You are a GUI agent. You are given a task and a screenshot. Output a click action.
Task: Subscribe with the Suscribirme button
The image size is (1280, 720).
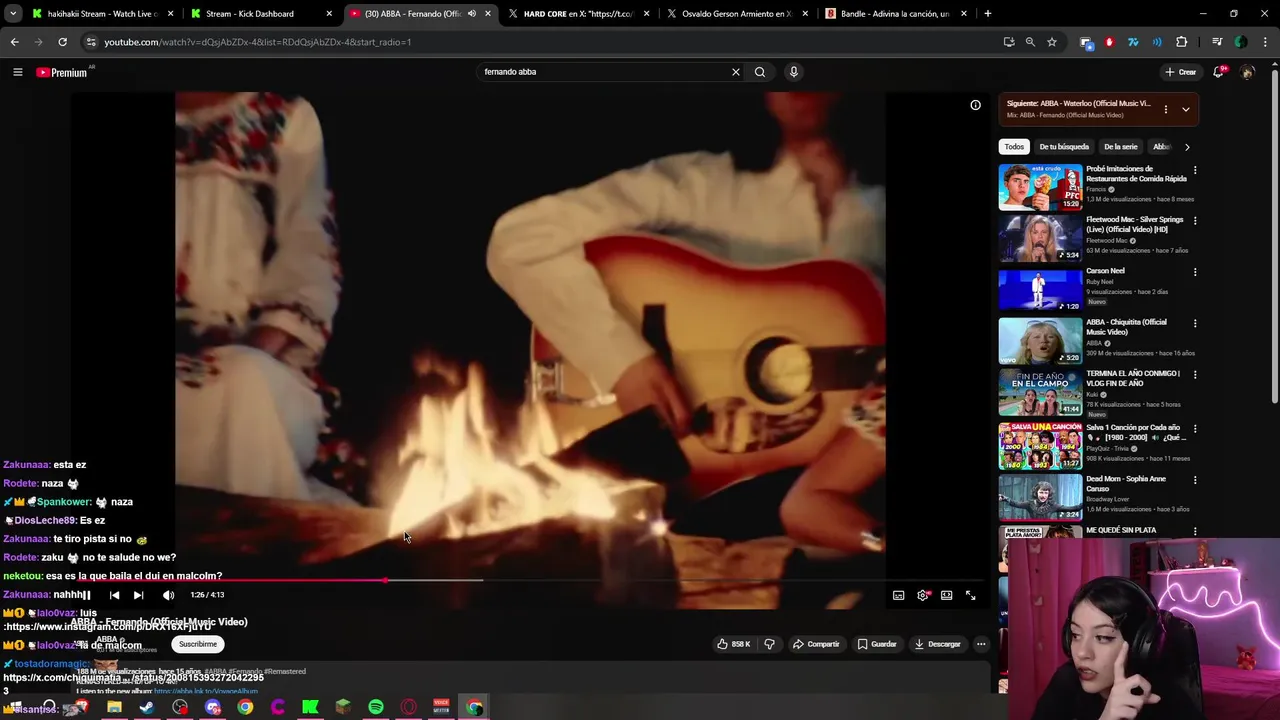[198, 644]
